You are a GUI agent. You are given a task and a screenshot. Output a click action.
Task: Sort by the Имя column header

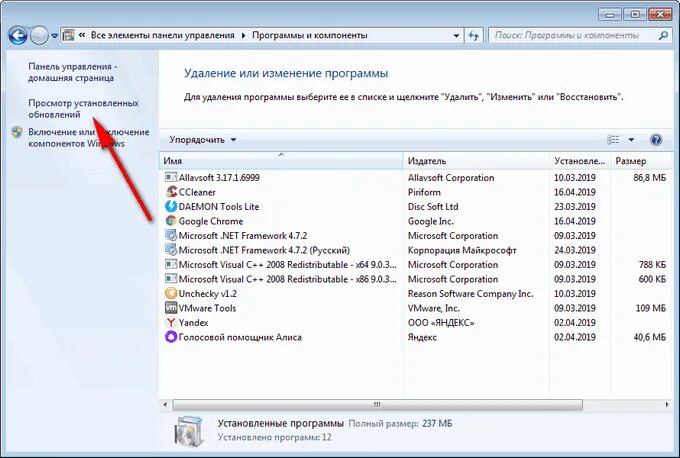(x=281, y=161)
